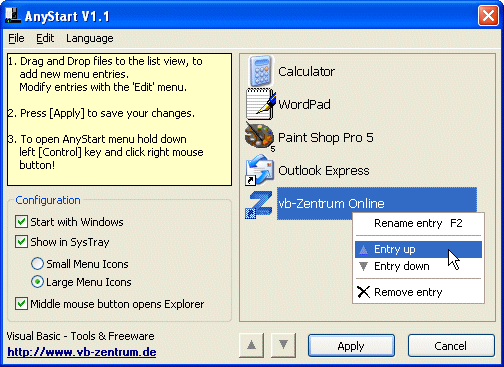Click the down triangle icon beside Entry down
The image size is (504, 367).
point(363,266)
